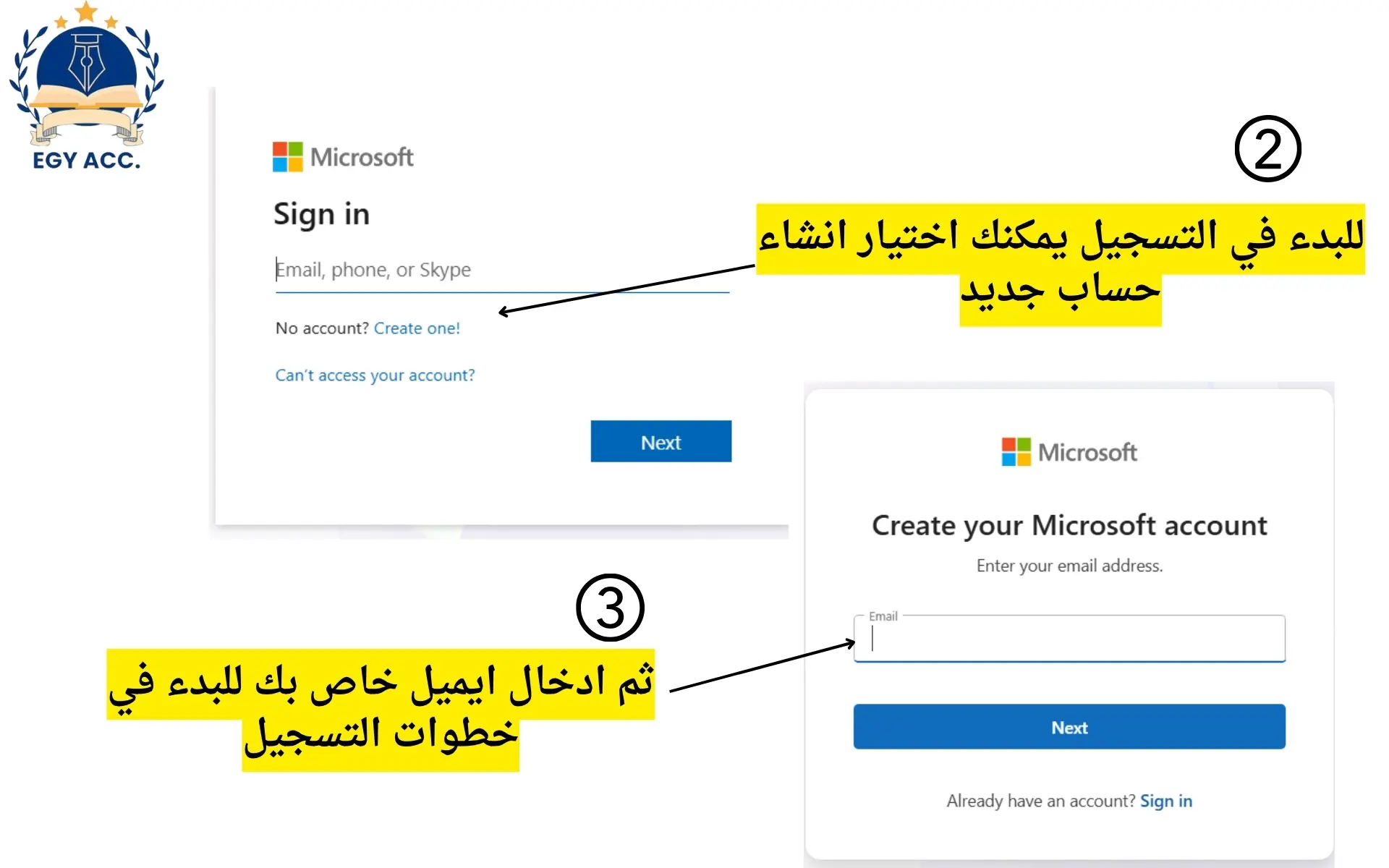Click the "Already have an account?" text
The width and height of the screenshot is (1389, 868).
(1040, 801)
